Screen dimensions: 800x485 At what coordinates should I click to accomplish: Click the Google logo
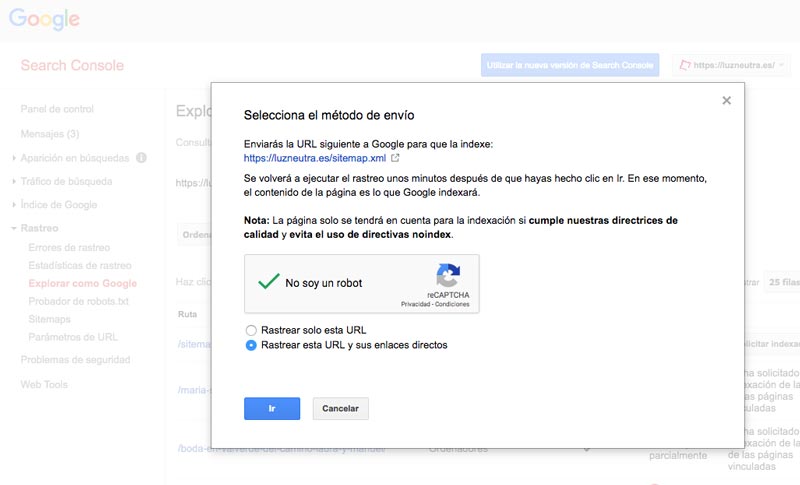(44, 19)
